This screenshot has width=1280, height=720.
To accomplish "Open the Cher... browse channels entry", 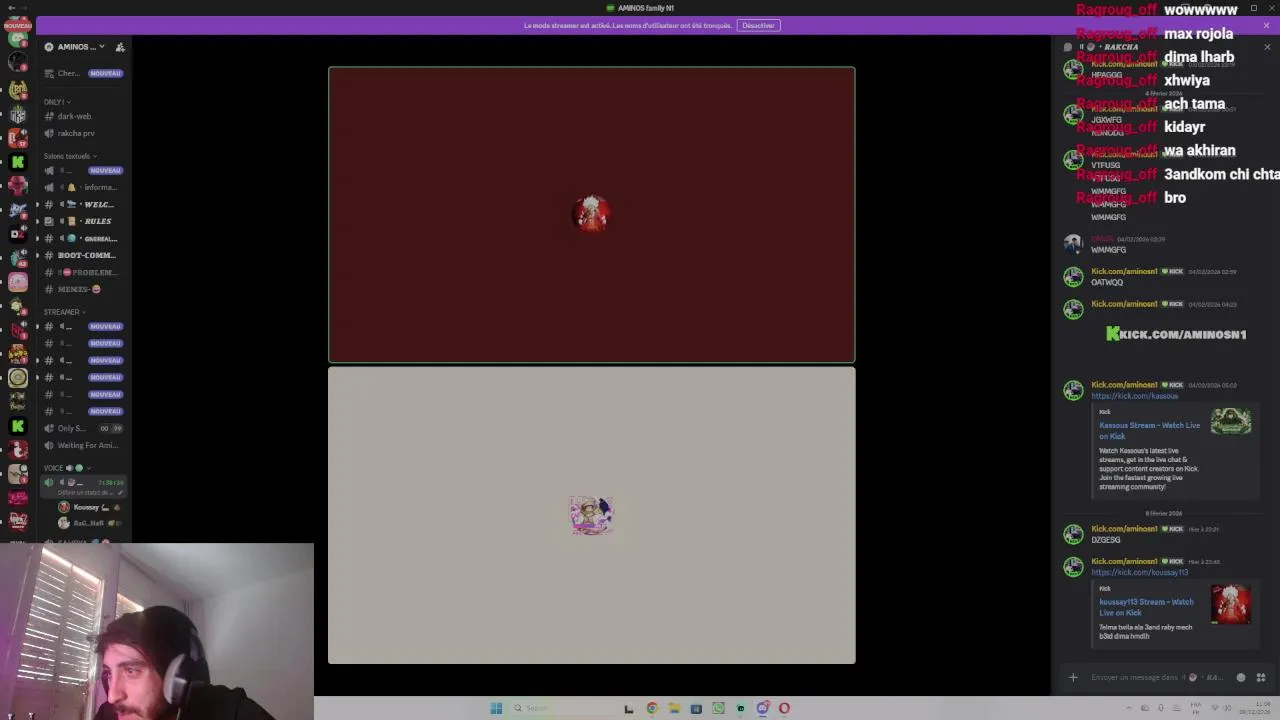I will (x=85, y=73).
